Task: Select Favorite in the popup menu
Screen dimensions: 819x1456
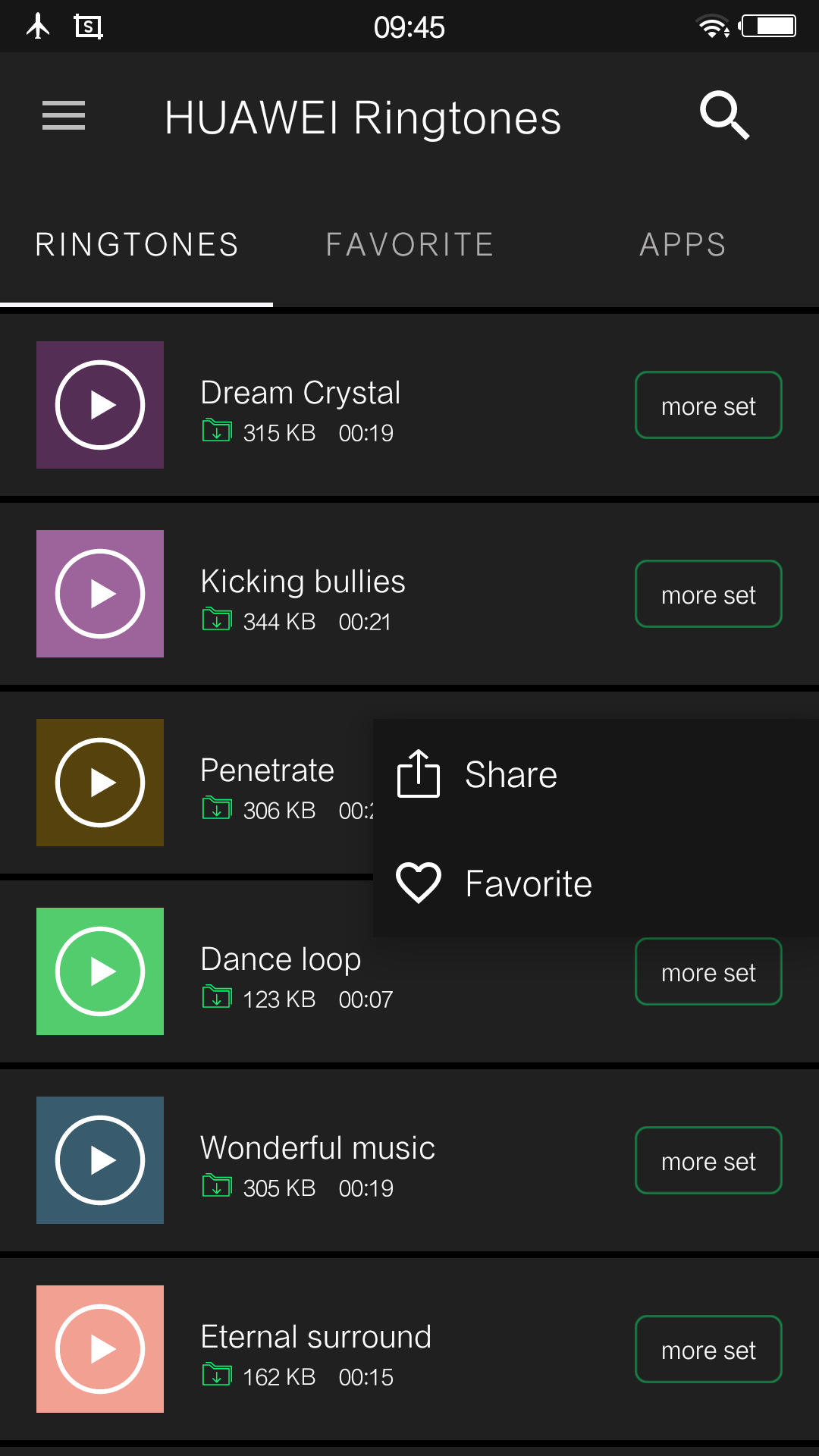Action: 528,883
